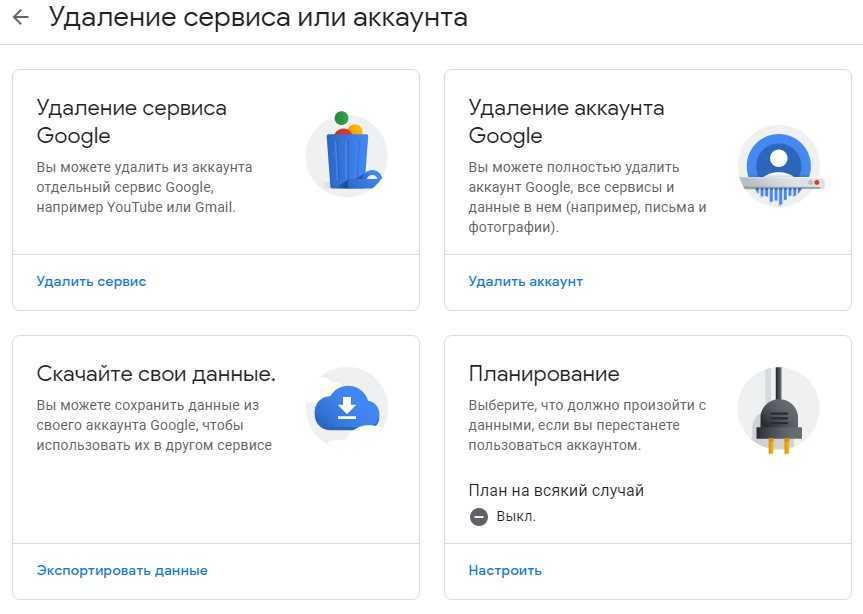
Task: Click the description mentioning YouTube или Gmail
Action: coord(144,187)
